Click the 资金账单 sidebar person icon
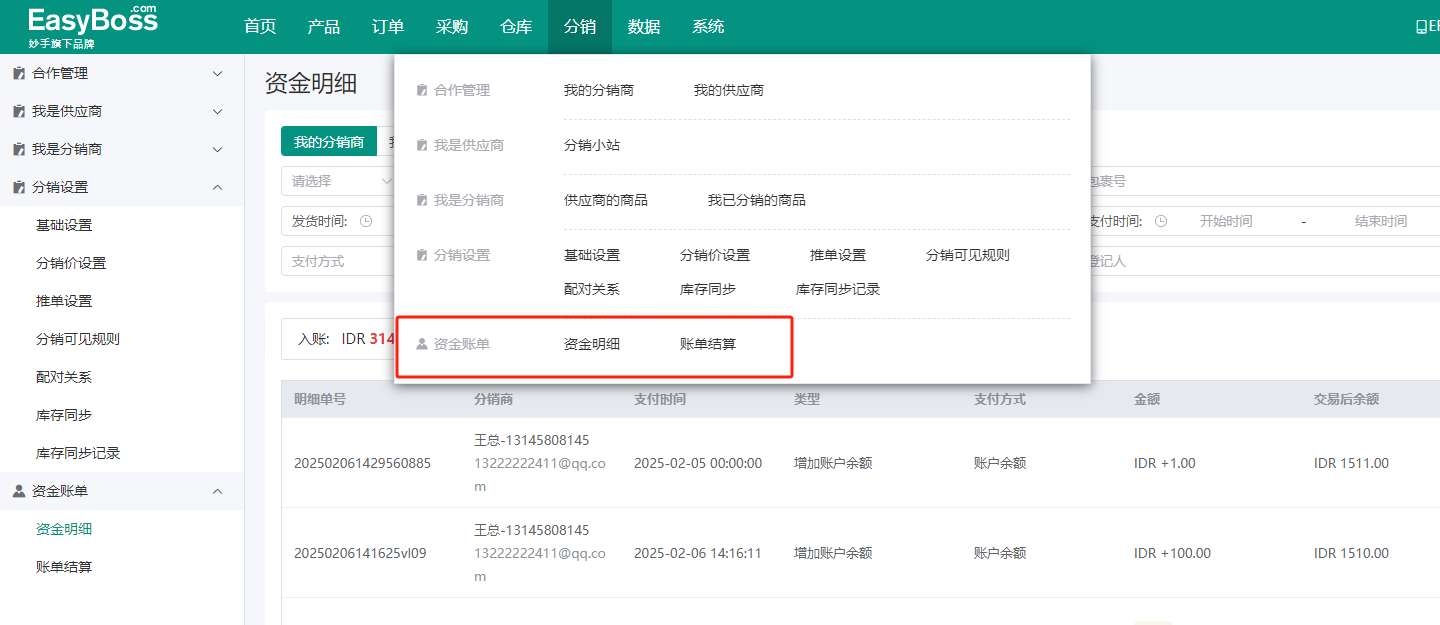The width and height of the screenshot is (1440, 625). point(18,491)
